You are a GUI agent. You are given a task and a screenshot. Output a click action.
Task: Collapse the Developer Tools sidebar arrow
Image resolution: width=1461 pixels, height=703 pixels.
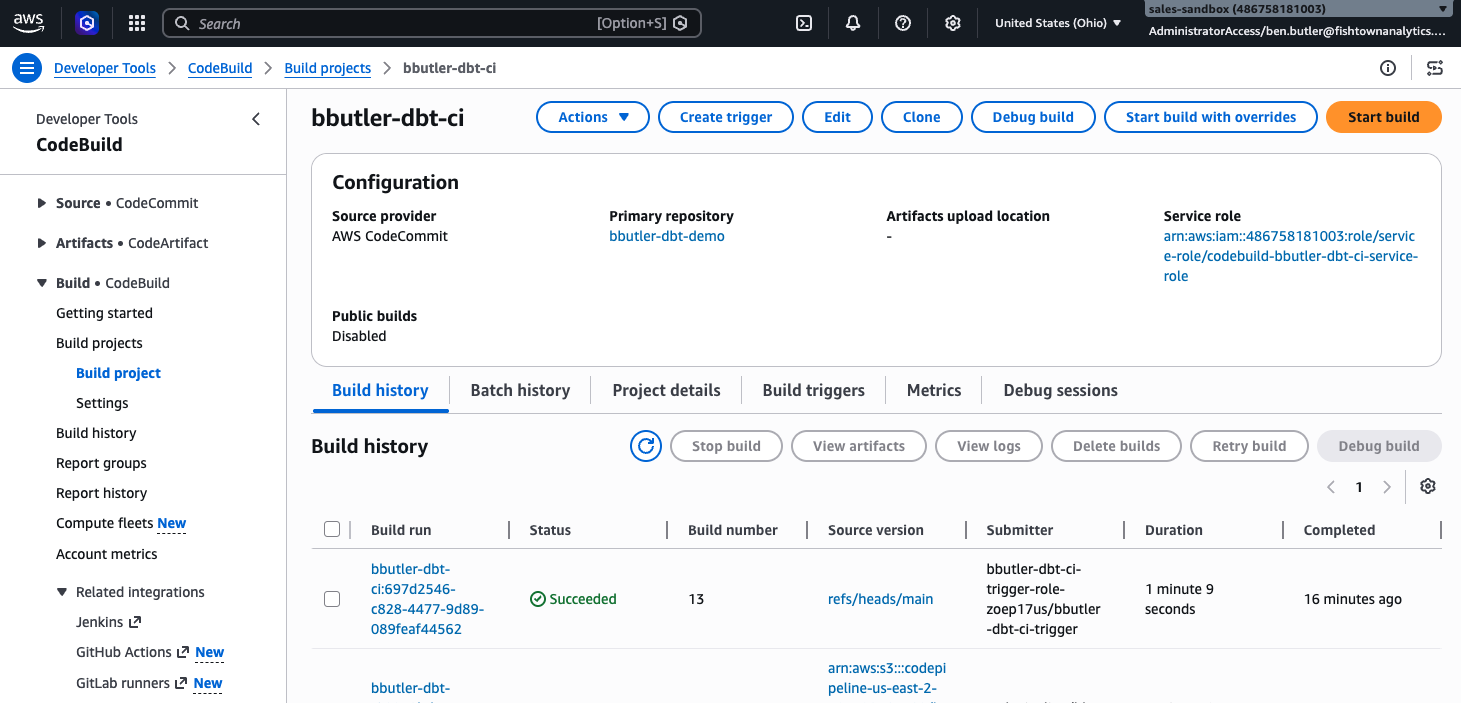256,119
